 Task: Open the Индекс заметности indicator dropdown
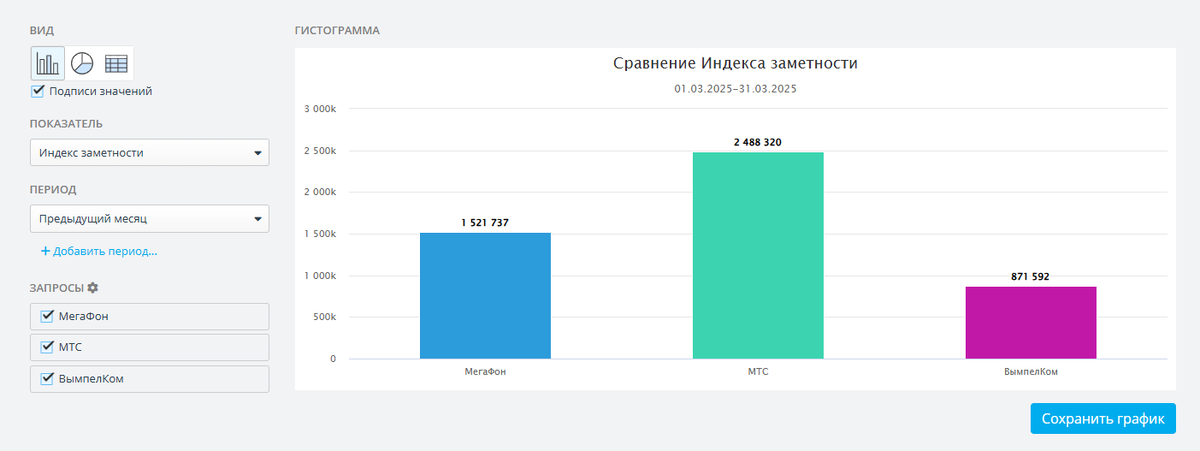(149, 153)
